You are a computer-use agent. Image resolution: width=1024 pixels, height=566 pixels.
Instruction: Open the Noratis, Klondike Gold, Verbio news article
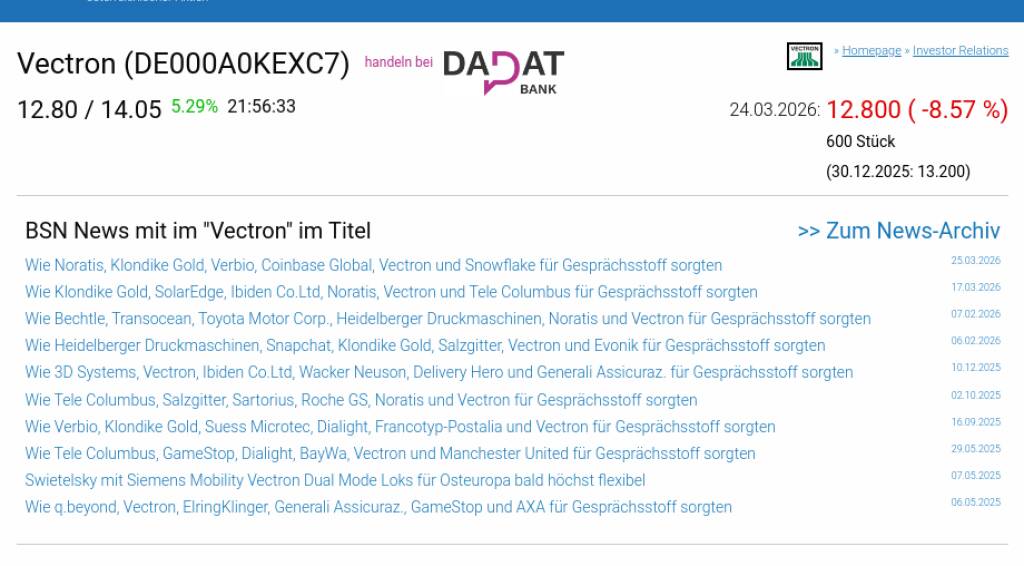point(373,265)
